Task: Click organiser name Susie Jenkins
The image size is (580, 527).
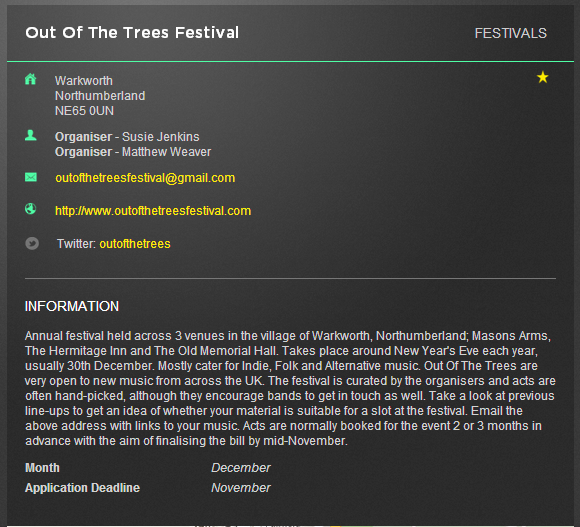Action: 161,137
